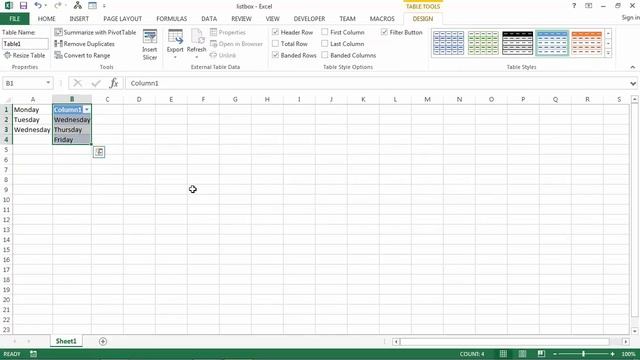
Task: Toggle the Header Row checkbox
Action: [276, 32]
